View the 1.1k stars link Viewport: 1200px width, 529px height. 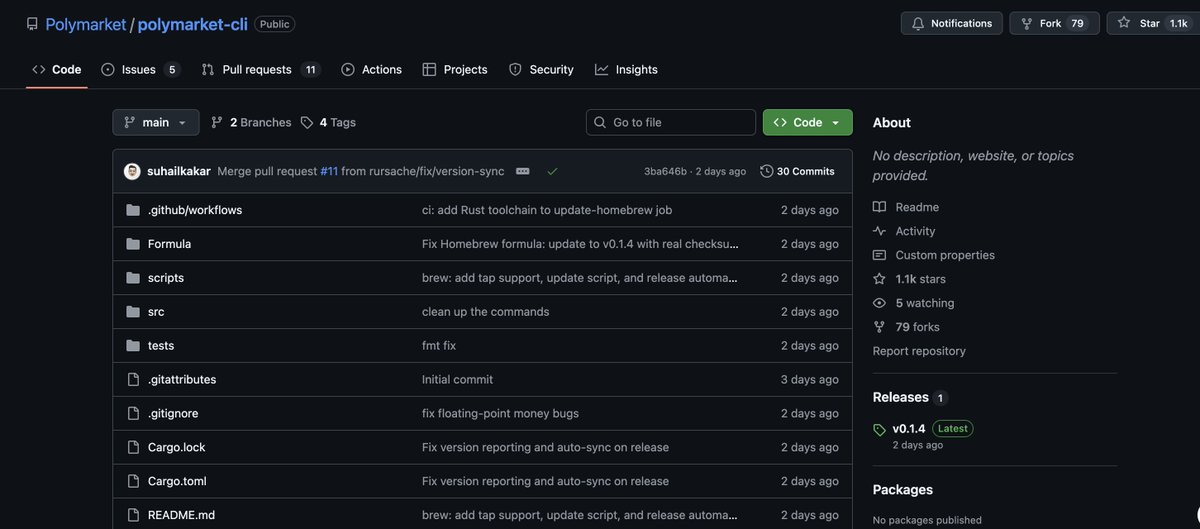[909, 279]
